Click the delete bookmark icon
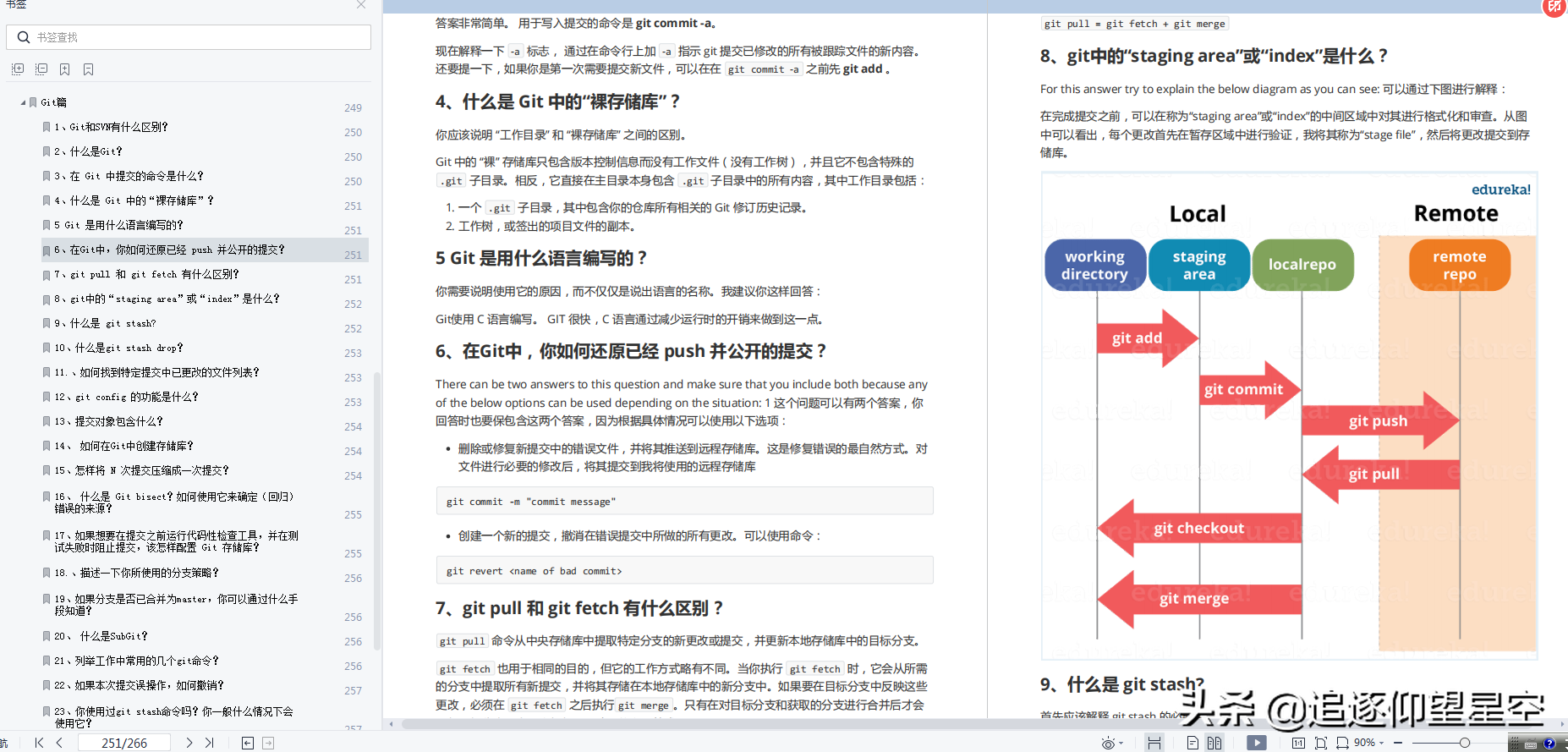1568x752 pixels. (x=89, y=69)
